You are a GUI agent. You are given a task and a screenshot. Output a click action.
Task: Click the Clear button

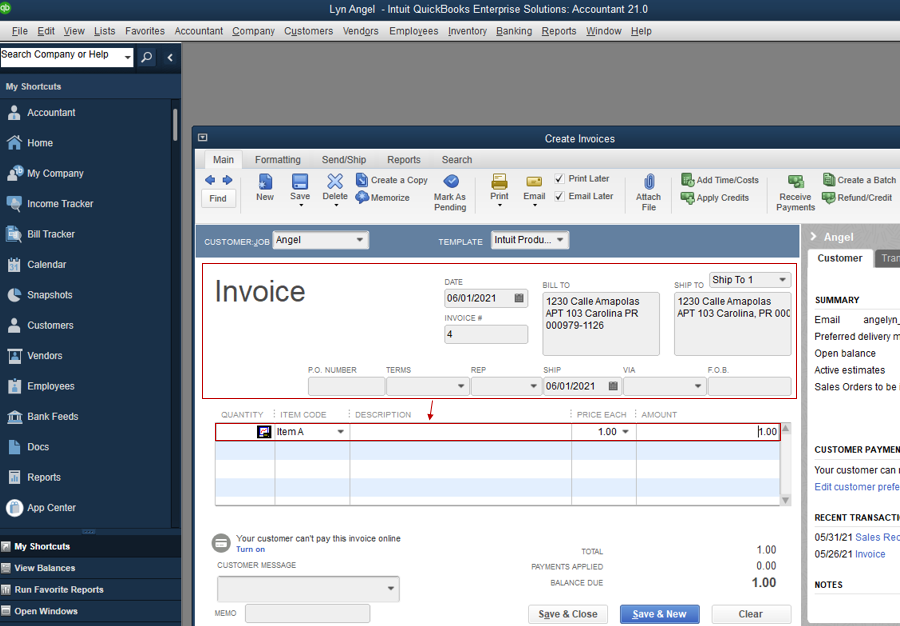[750, 614]
